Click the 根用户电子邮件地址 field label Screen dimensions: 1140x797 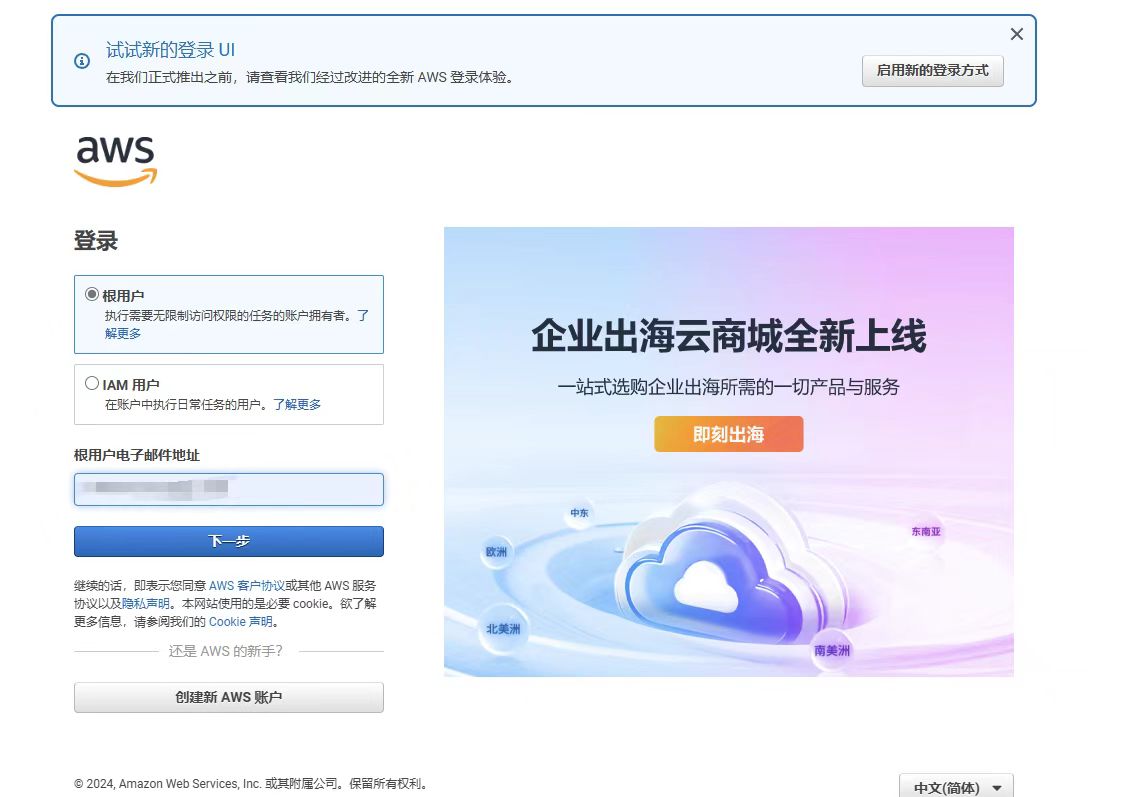tap(137, 455)
